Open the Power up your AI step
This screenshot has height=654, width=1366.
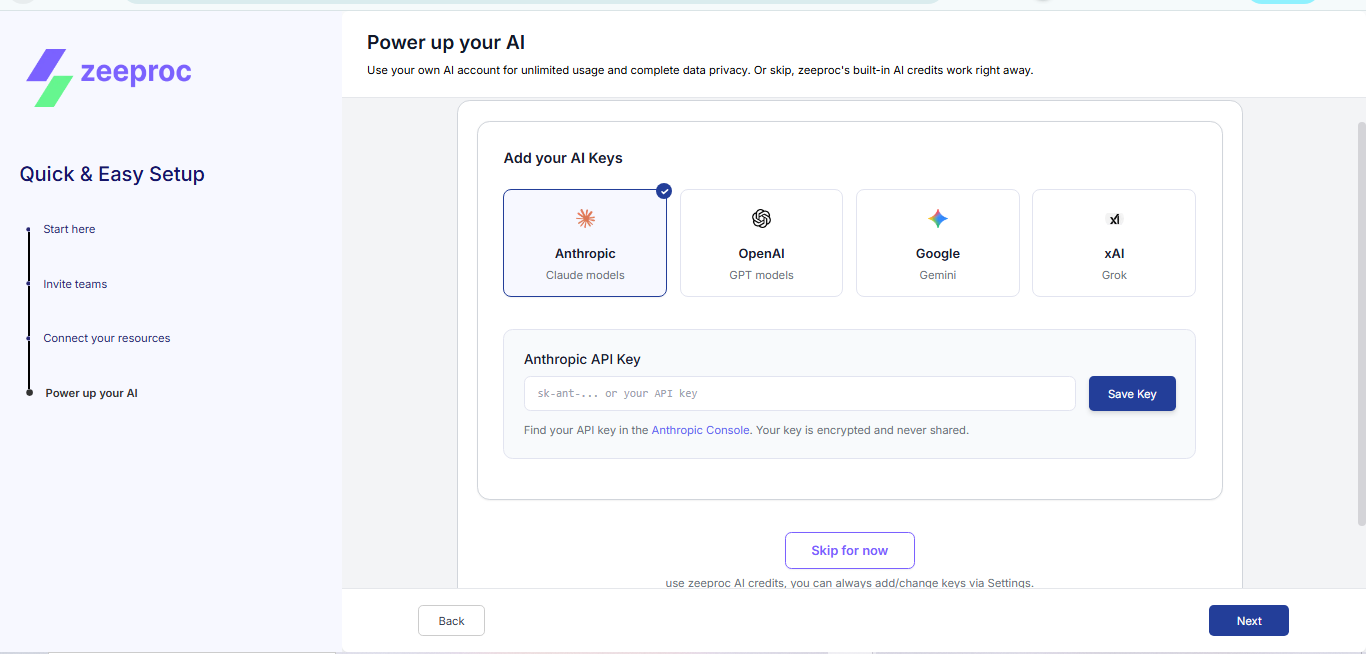click(92, 393)
